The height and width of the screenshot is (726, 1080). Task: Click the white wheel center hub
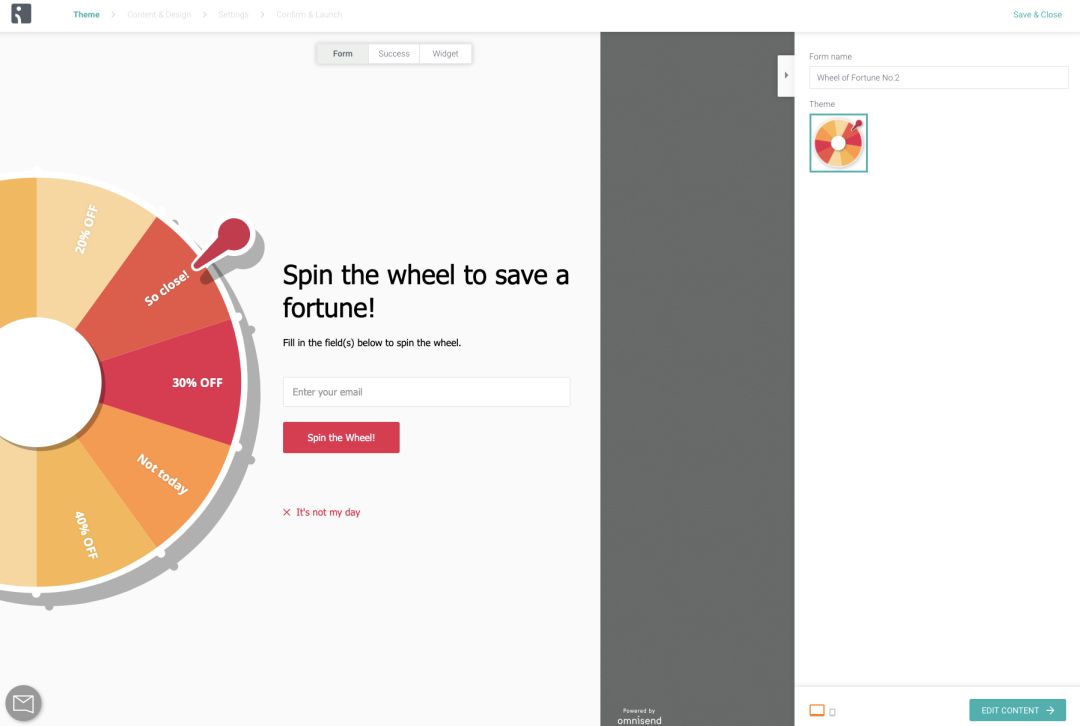coord(45,382)
